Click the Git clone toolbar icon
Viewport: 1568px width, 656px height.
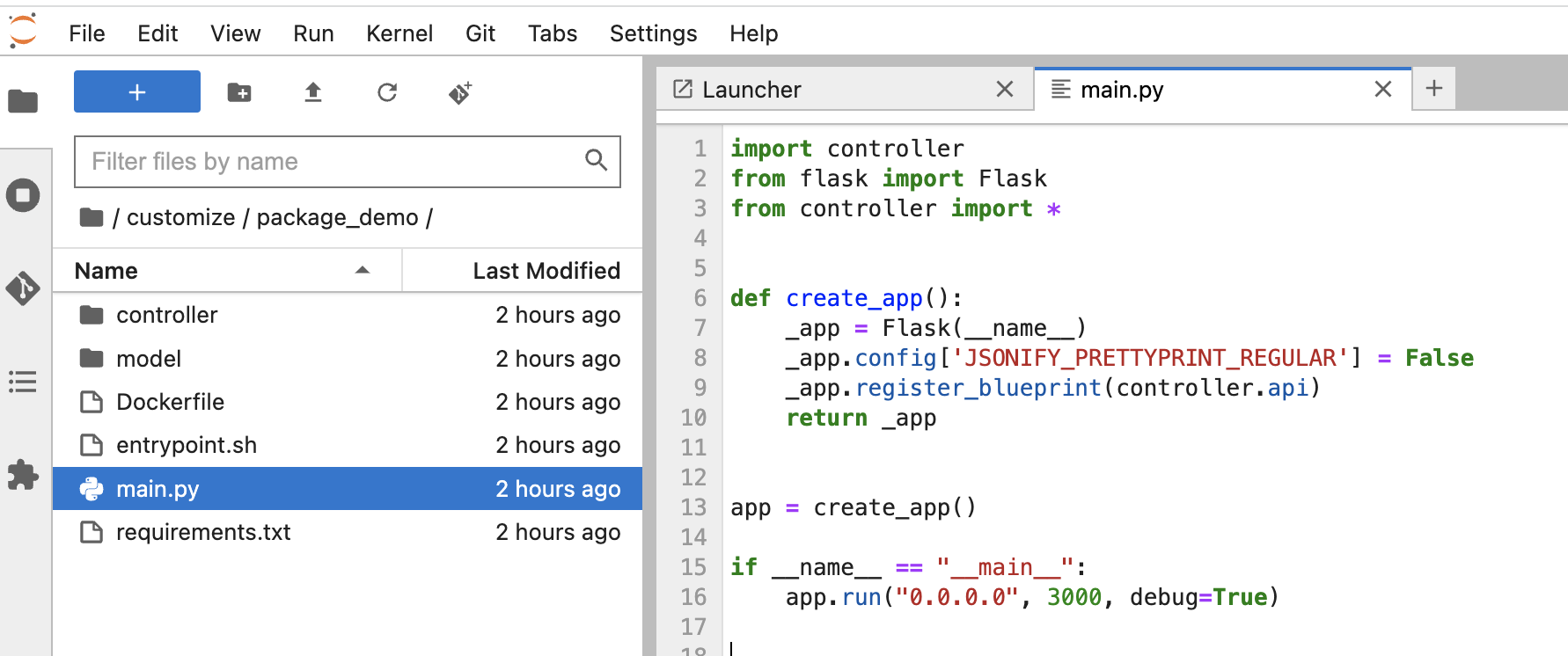pyautogui.click(x=460, y=92)
